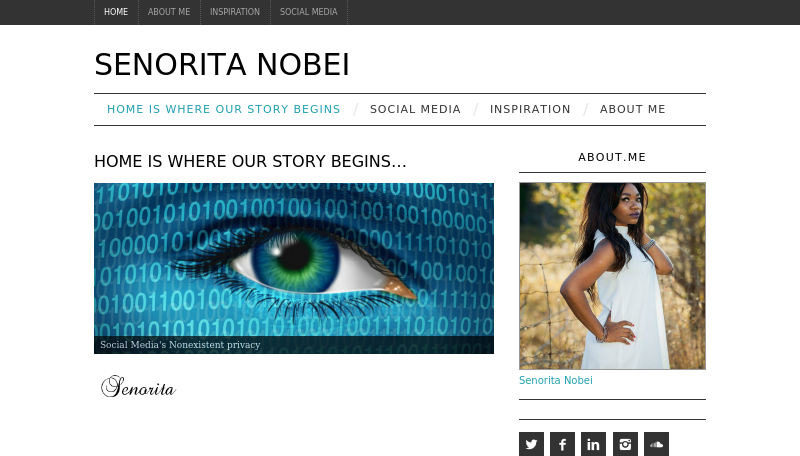Select Home in the top dark bar
The width and height of the screenshot is (800, 456).
(116, 12)
